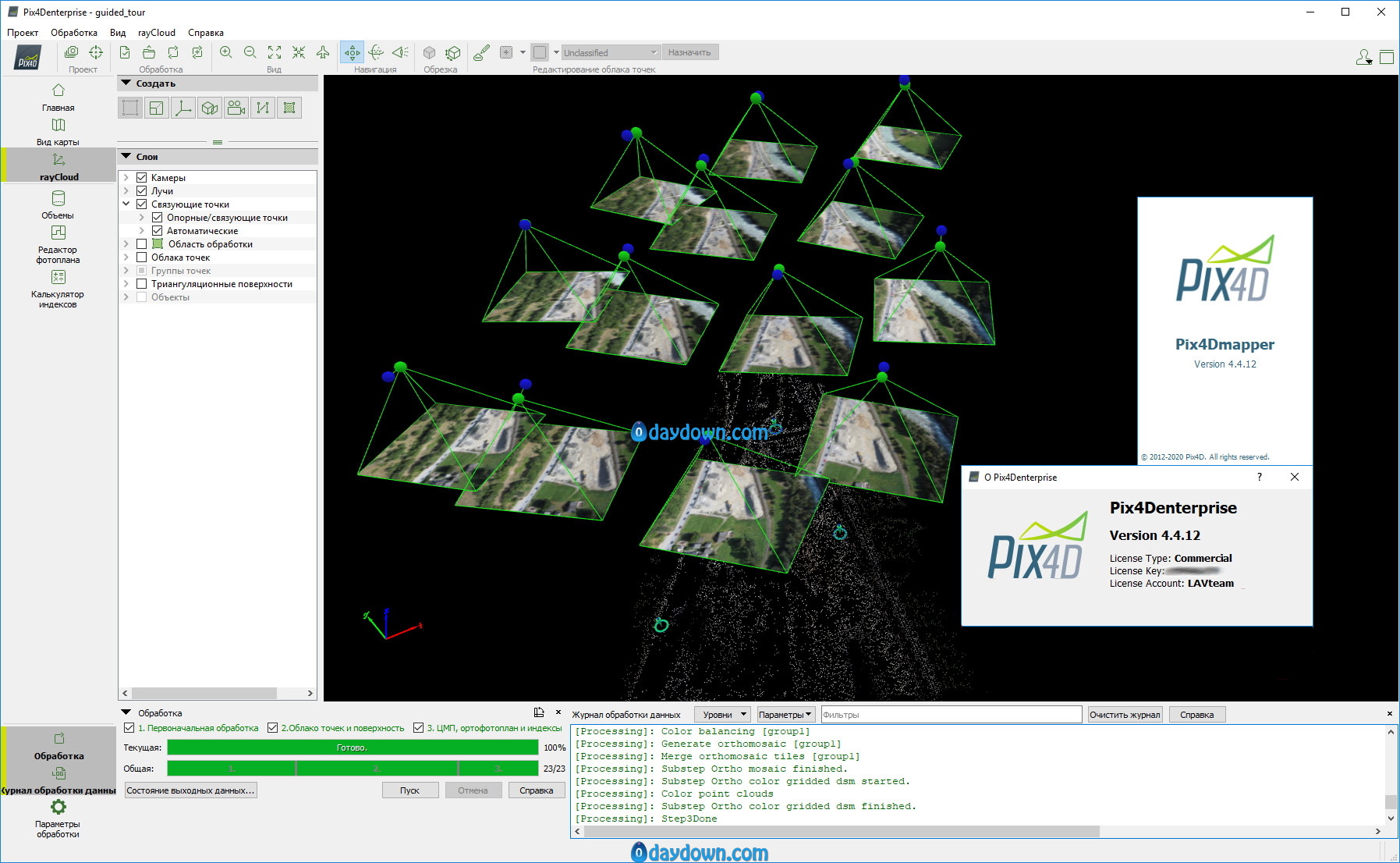The height and width of the screenshot is (863, 1400).
Task: Uncheck Опорные/связующие точки checkbox
Action: (157, 218)
